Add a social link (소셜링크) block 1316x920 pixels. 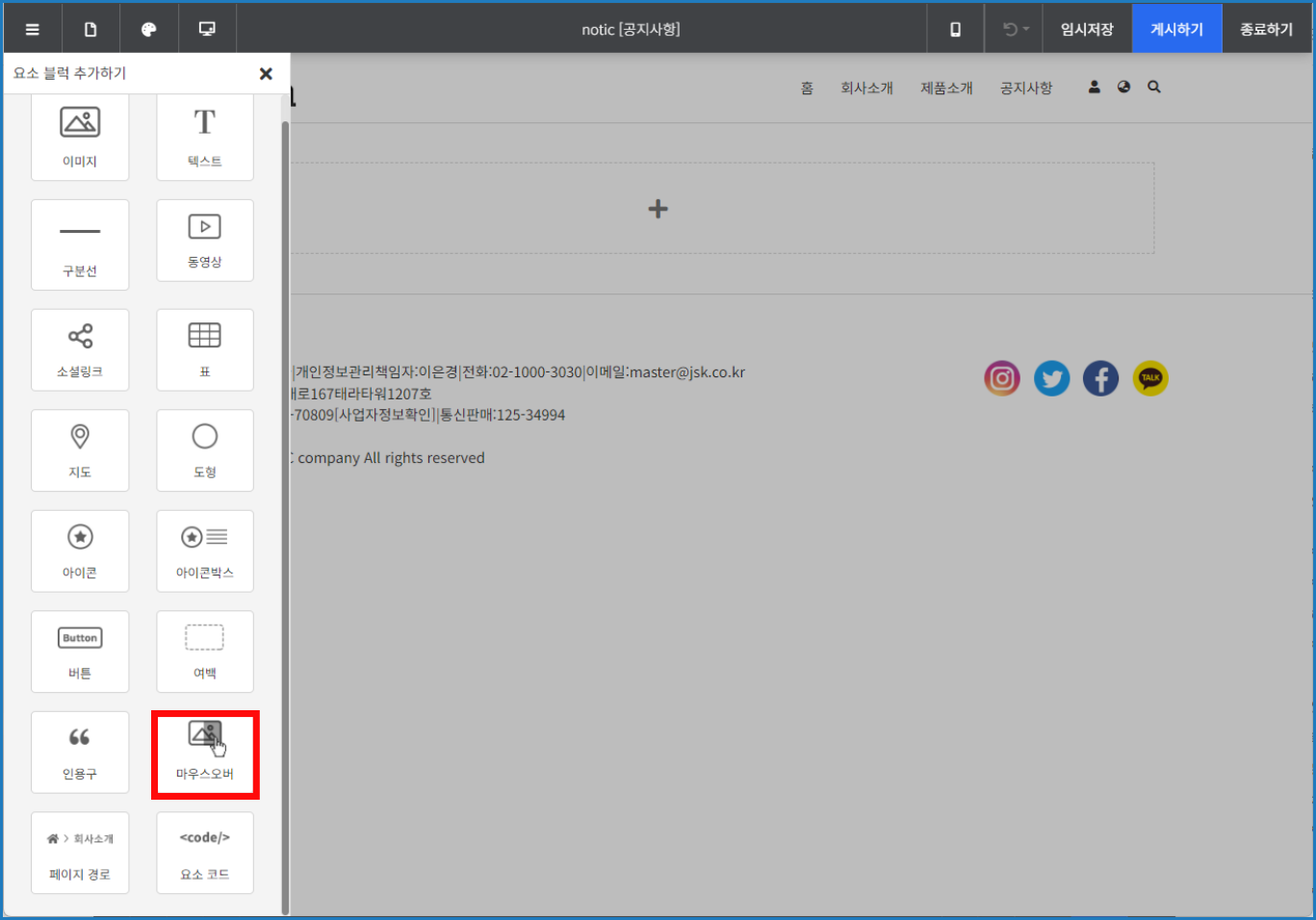80,349
